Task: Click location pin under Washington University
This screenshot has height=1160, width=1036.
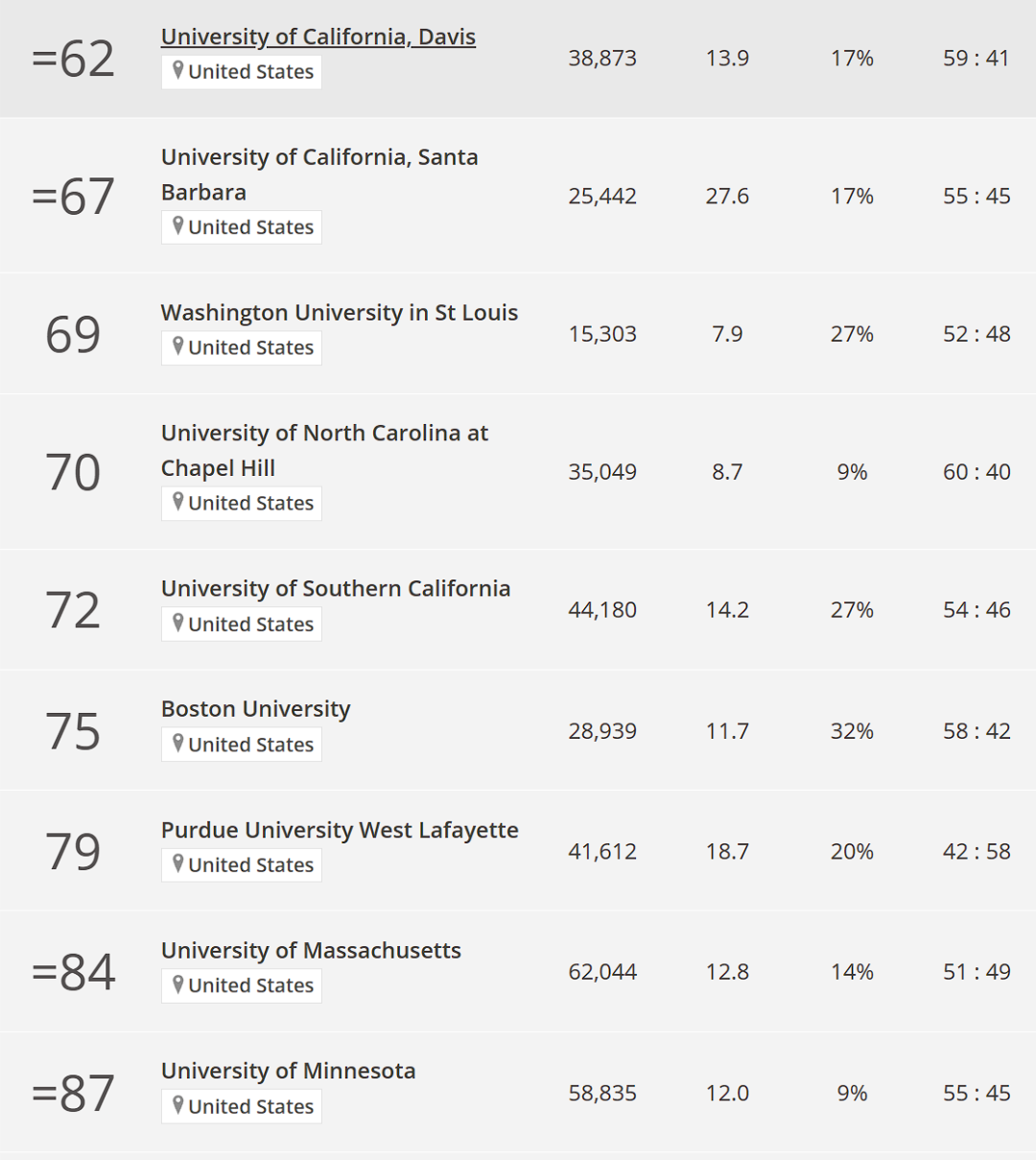Action: (177, 345)
